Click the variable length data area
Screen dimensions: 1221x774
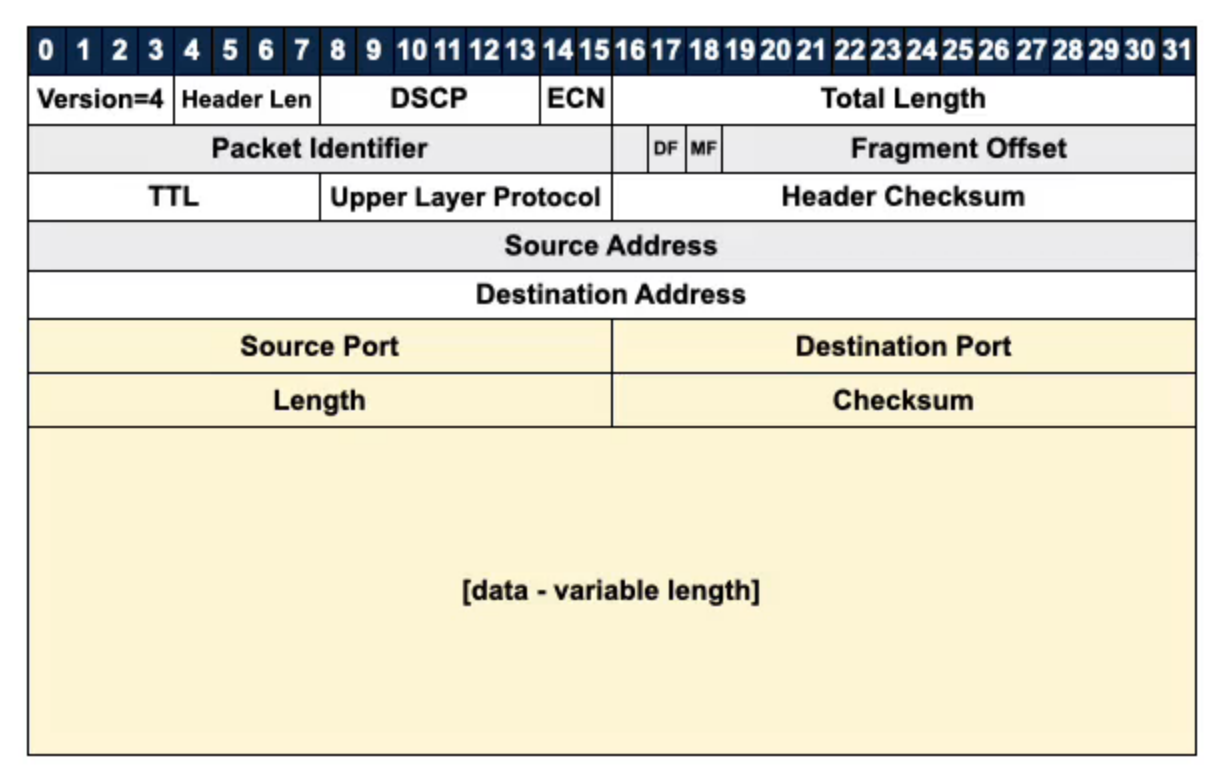tap(611, 591)
